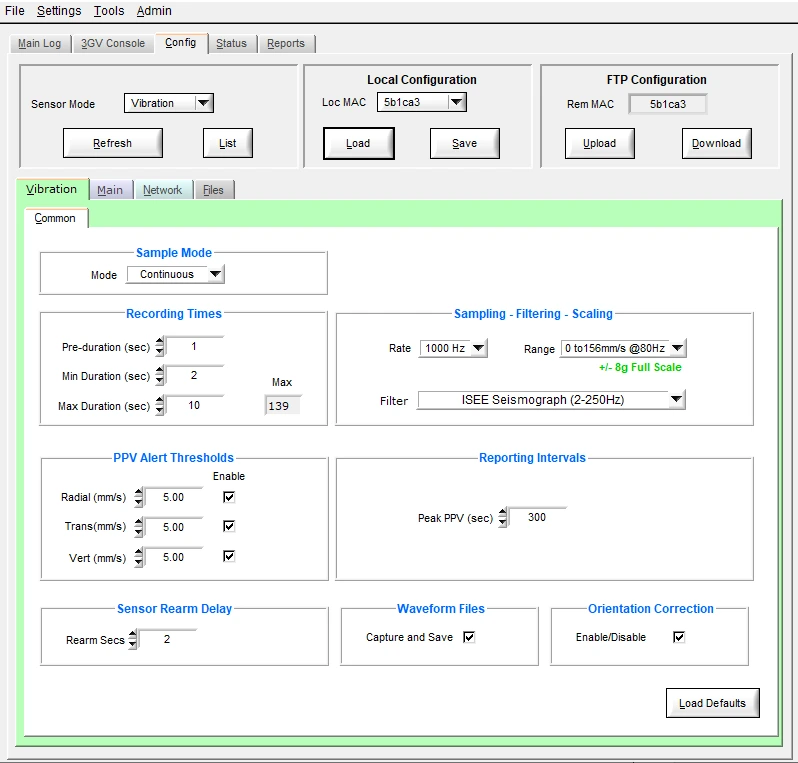Viewport: 798px width, 763px height.
Task: Click the Min Duration value field
Action: click(x=194, y=376)
